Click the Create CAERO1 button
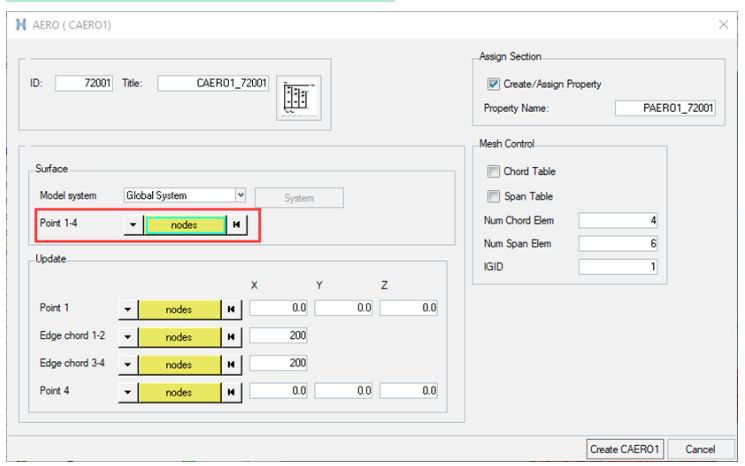The height and width of the screenshot is (466, 745). [x=624, y=449]
